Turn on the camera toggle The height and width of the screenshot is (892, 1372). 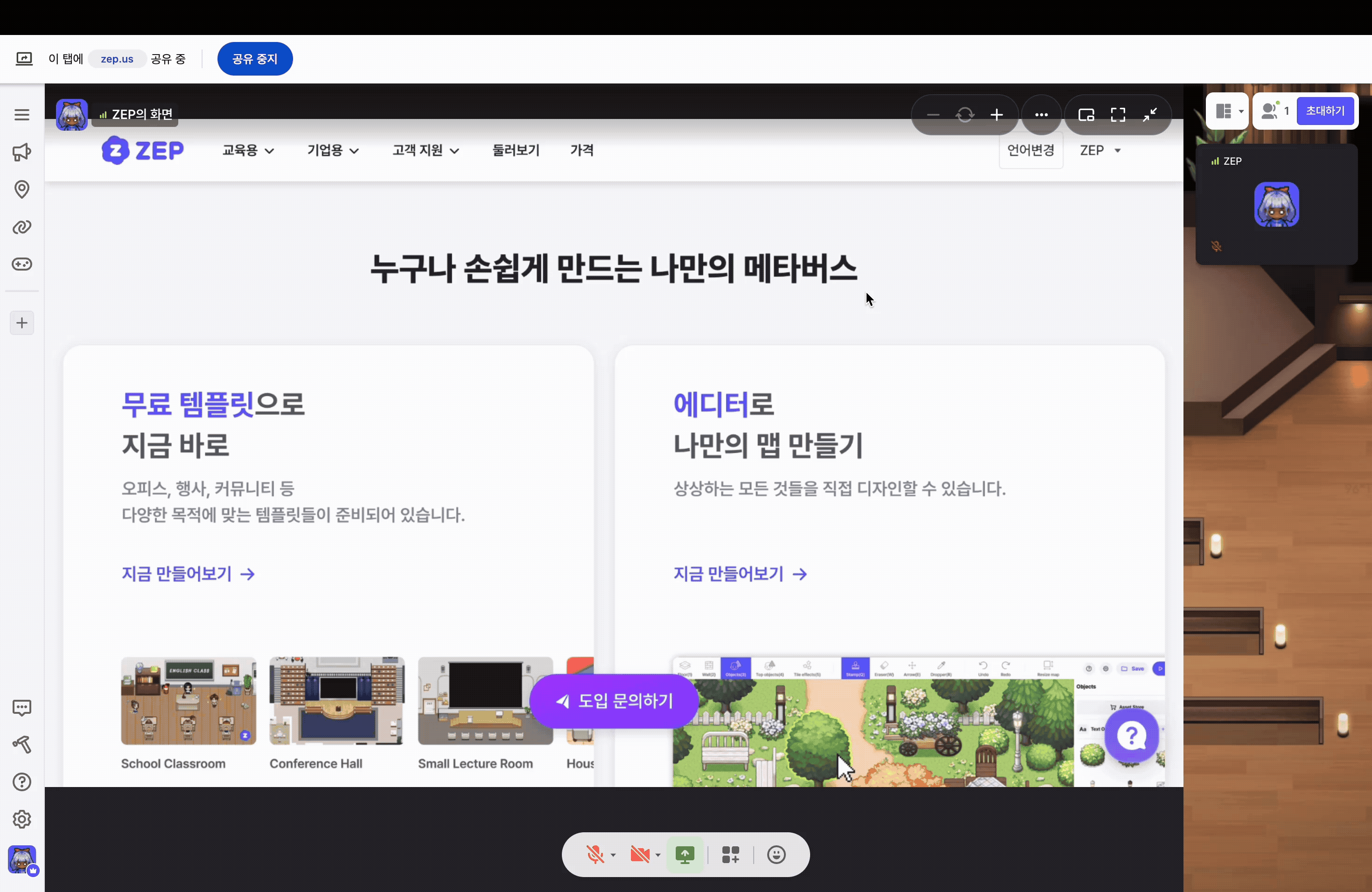coord(639,855)
